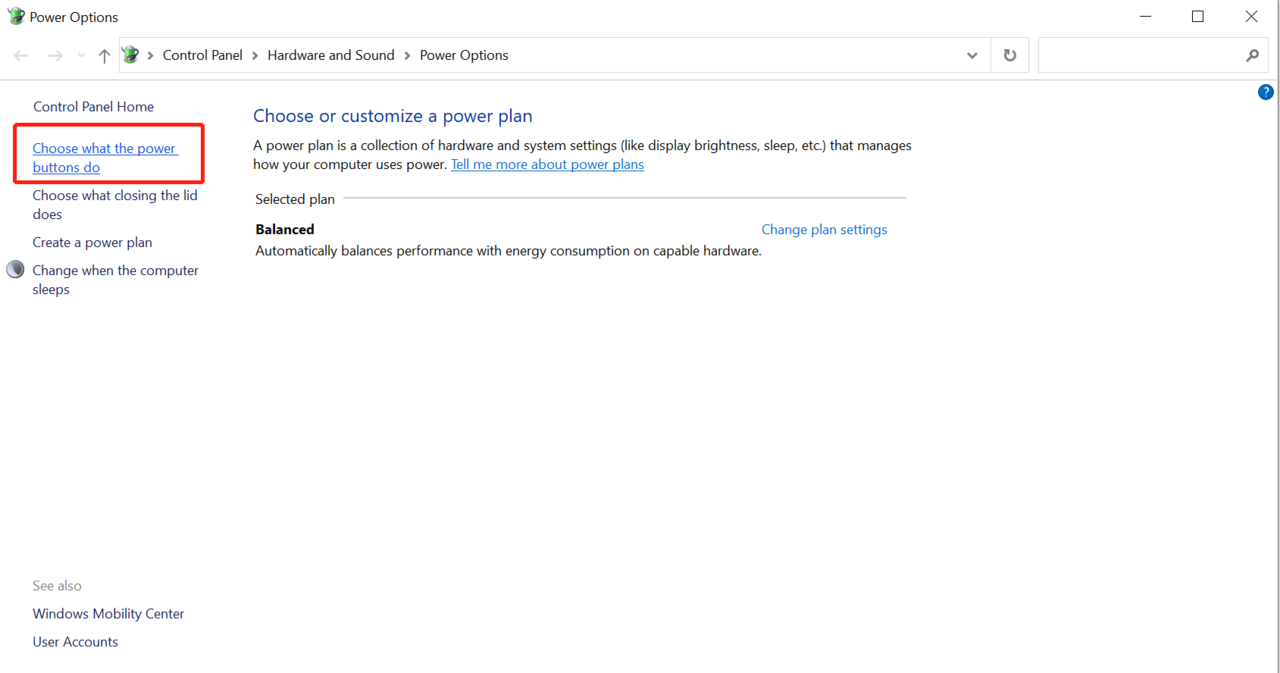Open Windows Mobility Center

tap(108, 613)
